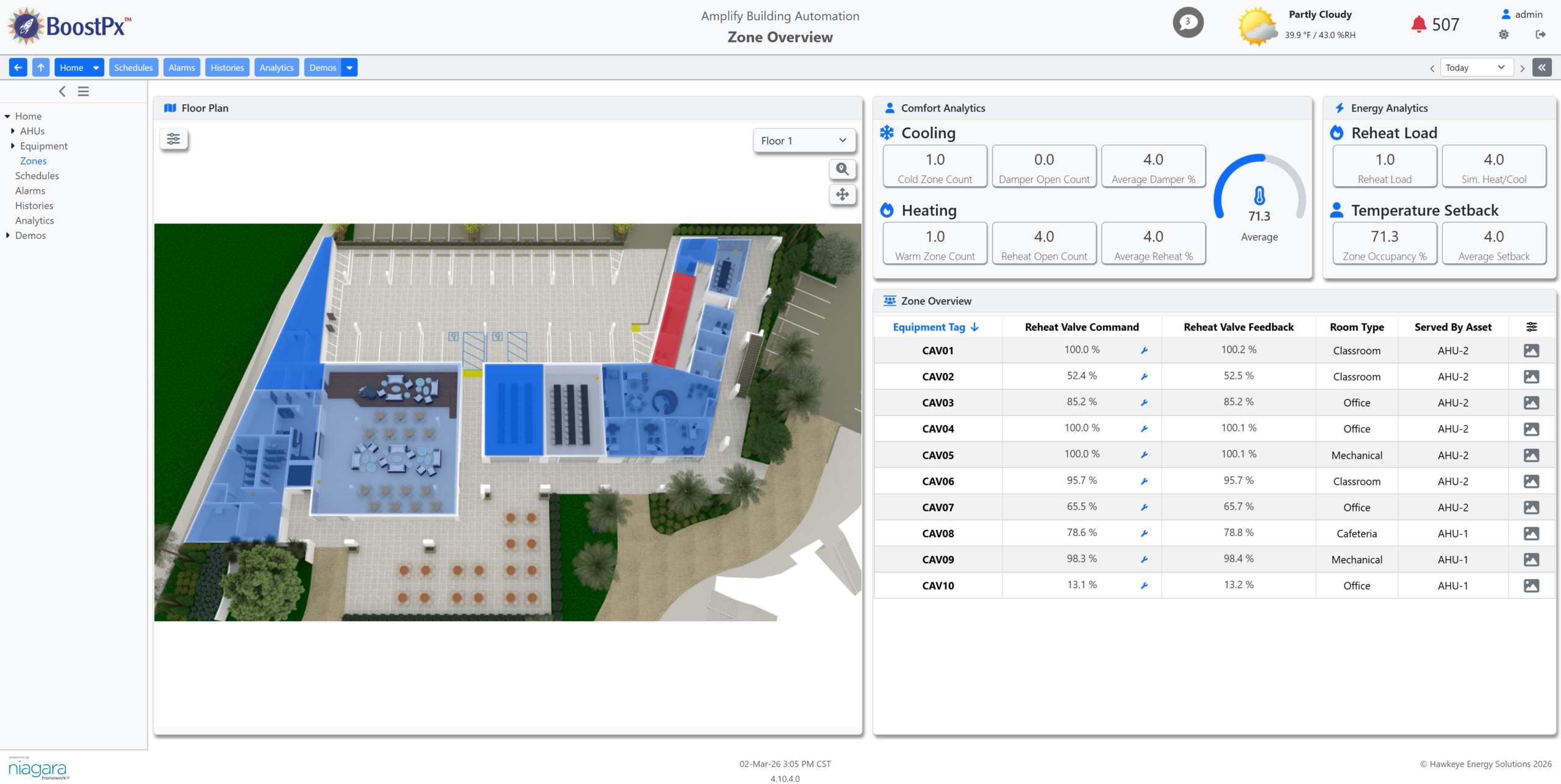Viewport: 1561px width, 784px height.
Task: Click the logout icon under admin
Action: 1540,35
